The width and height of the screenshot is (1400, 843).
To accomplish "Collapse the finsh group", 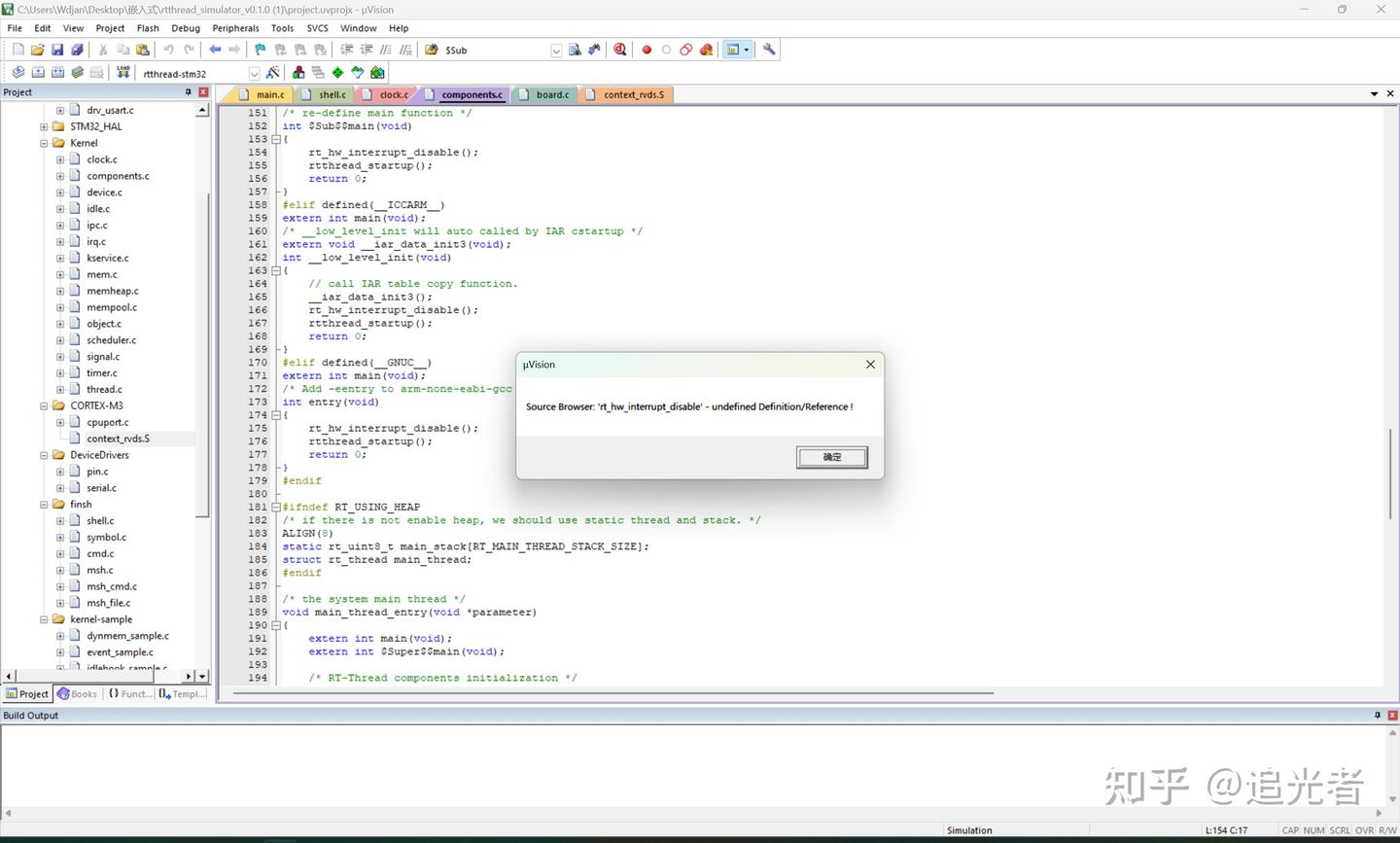I will coord(44,505).
